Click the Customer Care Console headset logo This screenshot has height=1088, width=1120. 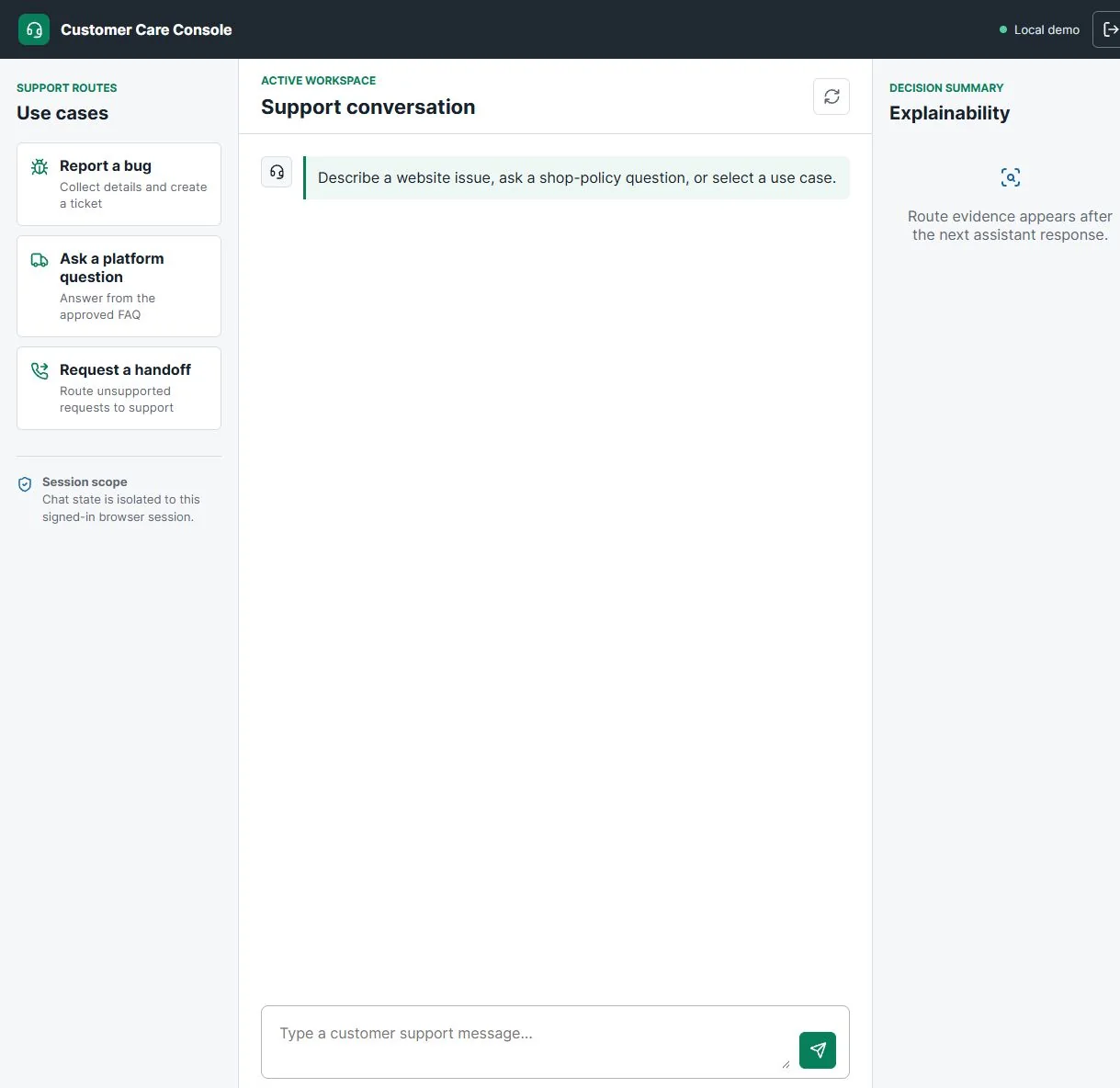click(x=34, y=29)
